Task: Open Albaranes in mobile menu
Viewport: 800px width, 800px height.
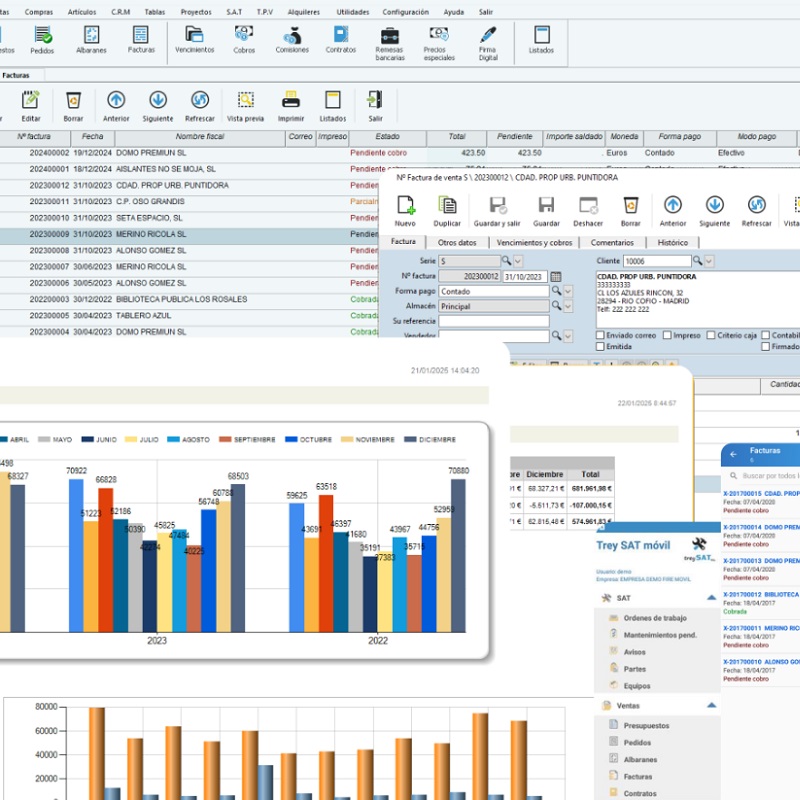Action: pyautogui.click(x=640, y=759)
